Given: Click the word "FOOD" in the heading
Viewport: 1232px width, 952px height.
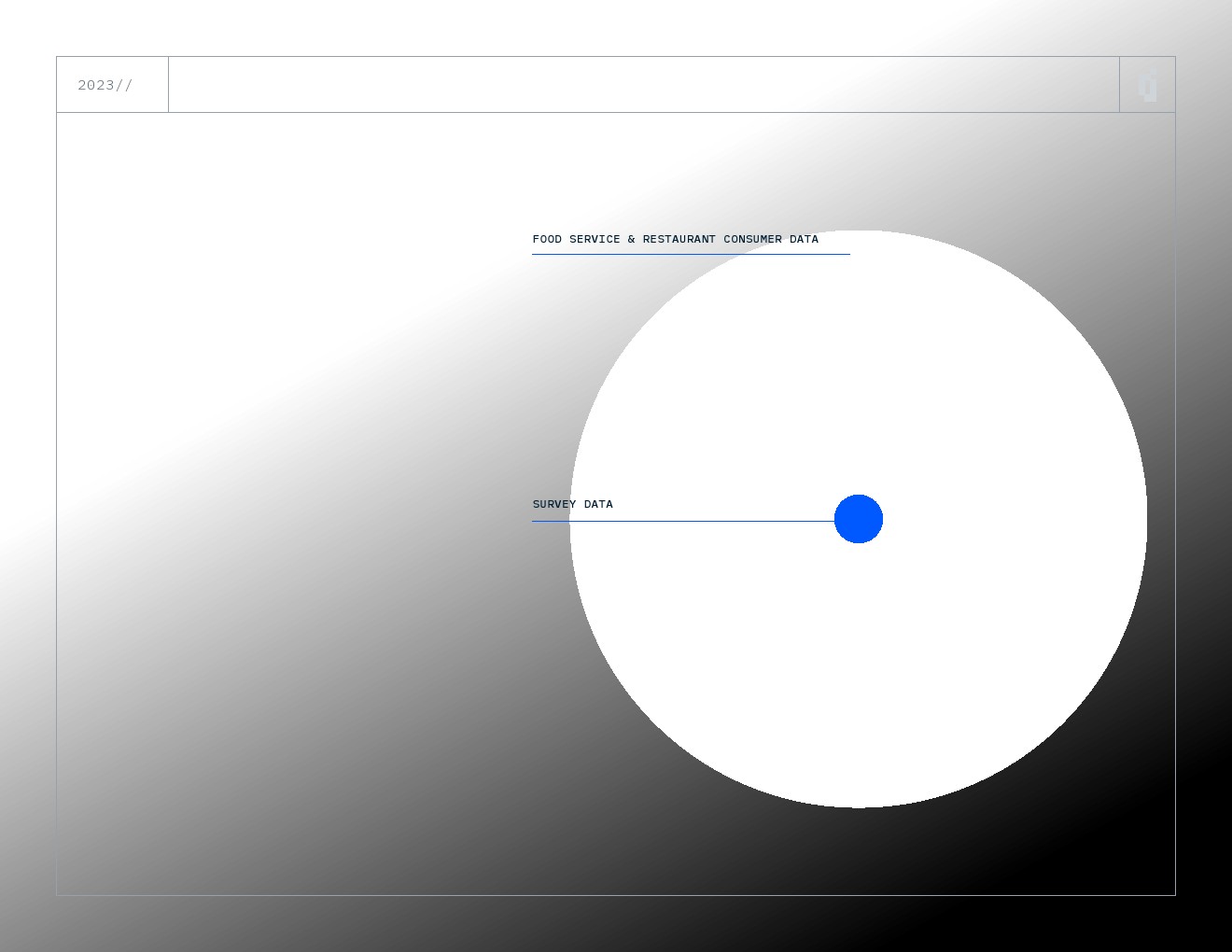Looking at the screenshot, I should coord(547,240).
